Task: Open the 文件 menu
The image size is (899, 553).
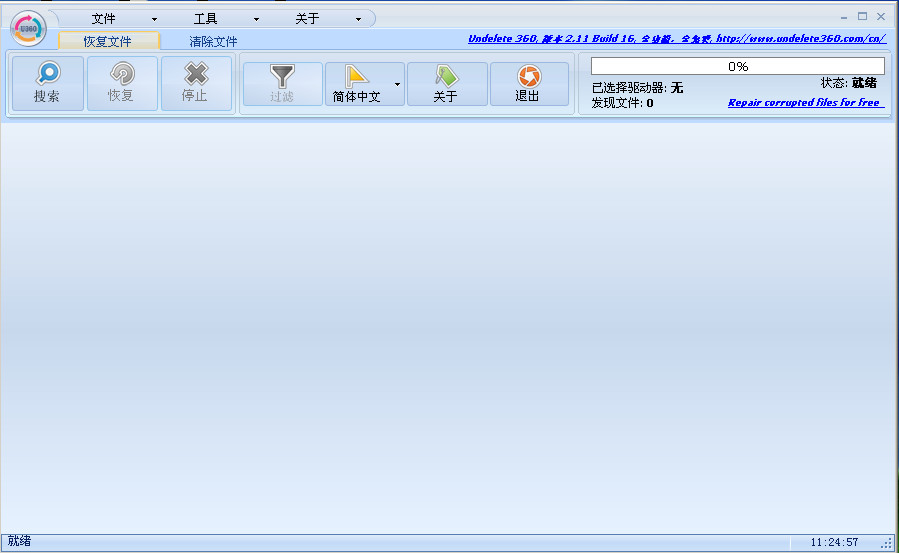Action: (103, 19)
